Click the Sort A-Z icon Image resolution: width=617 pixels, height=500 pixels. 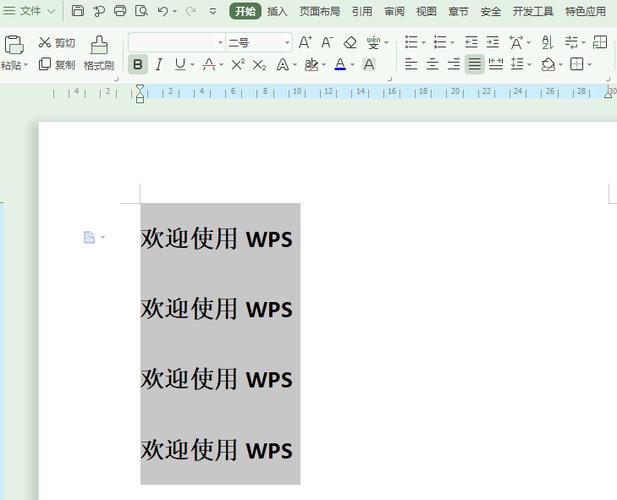click(547, 42)
